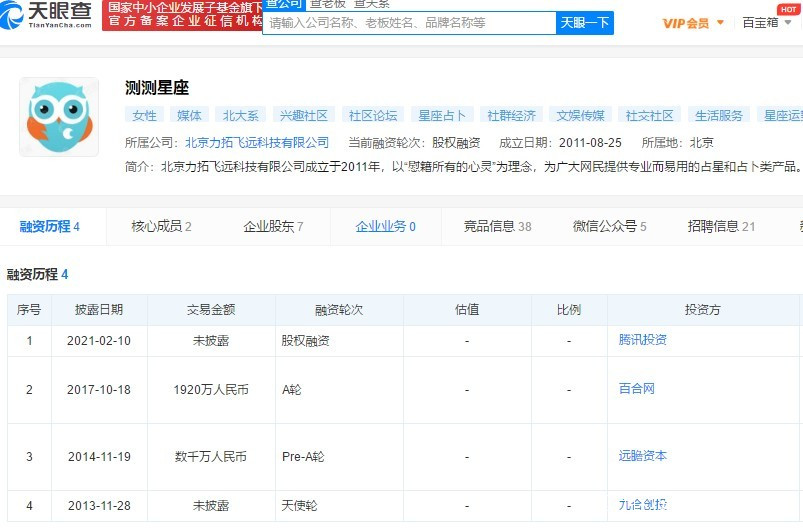
Task: Click the 生活服务 tag
Action: click(x=719, y=115)
